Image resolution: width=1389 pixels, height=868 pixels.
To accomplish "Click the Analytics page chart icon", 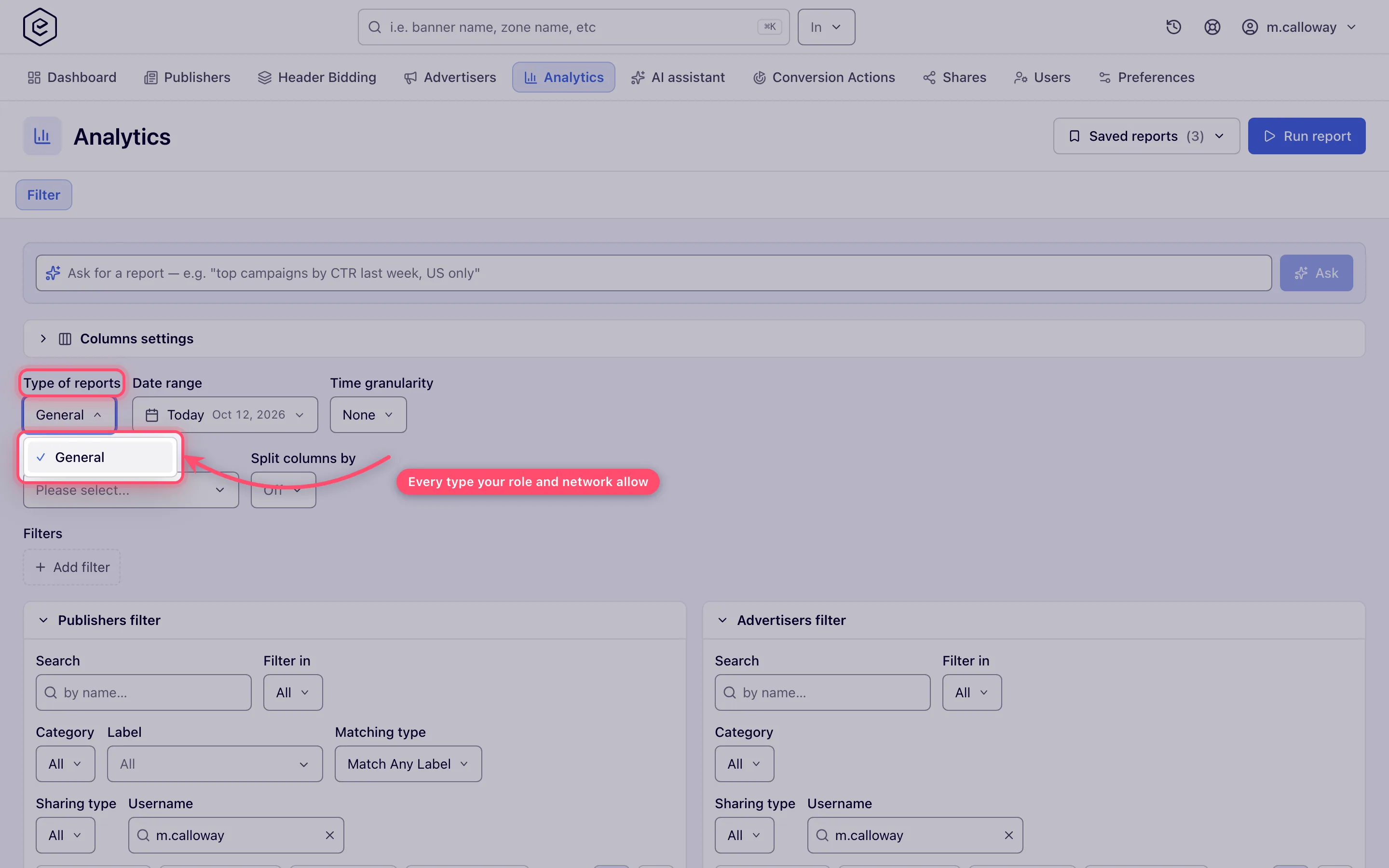I will click(x=42, y=136).
